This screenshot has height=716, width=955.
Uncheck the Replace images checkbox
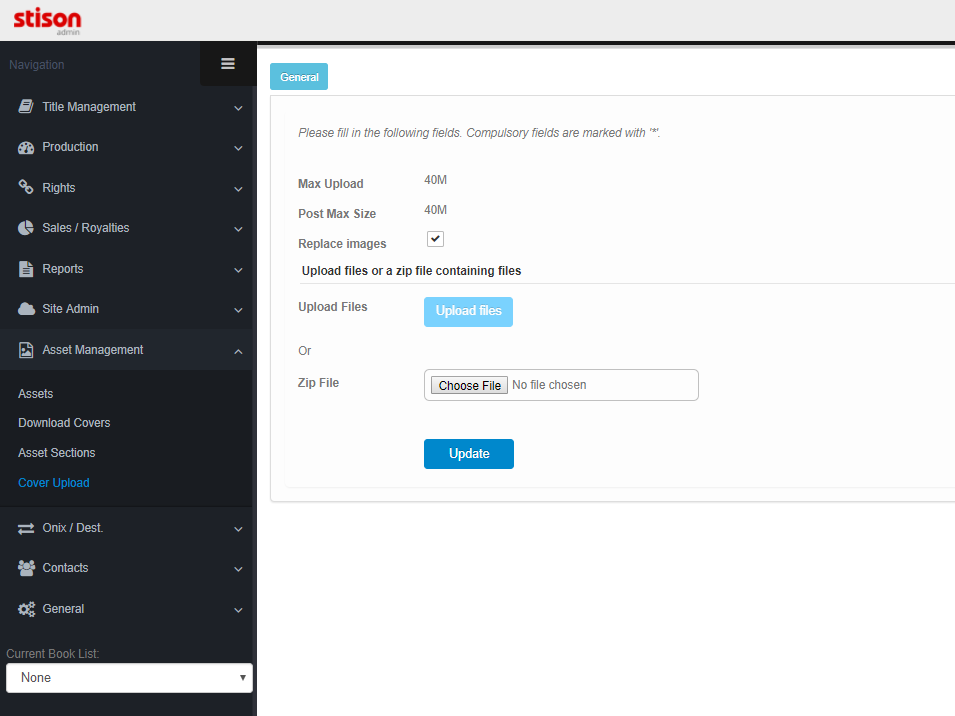tap(435, 239)
